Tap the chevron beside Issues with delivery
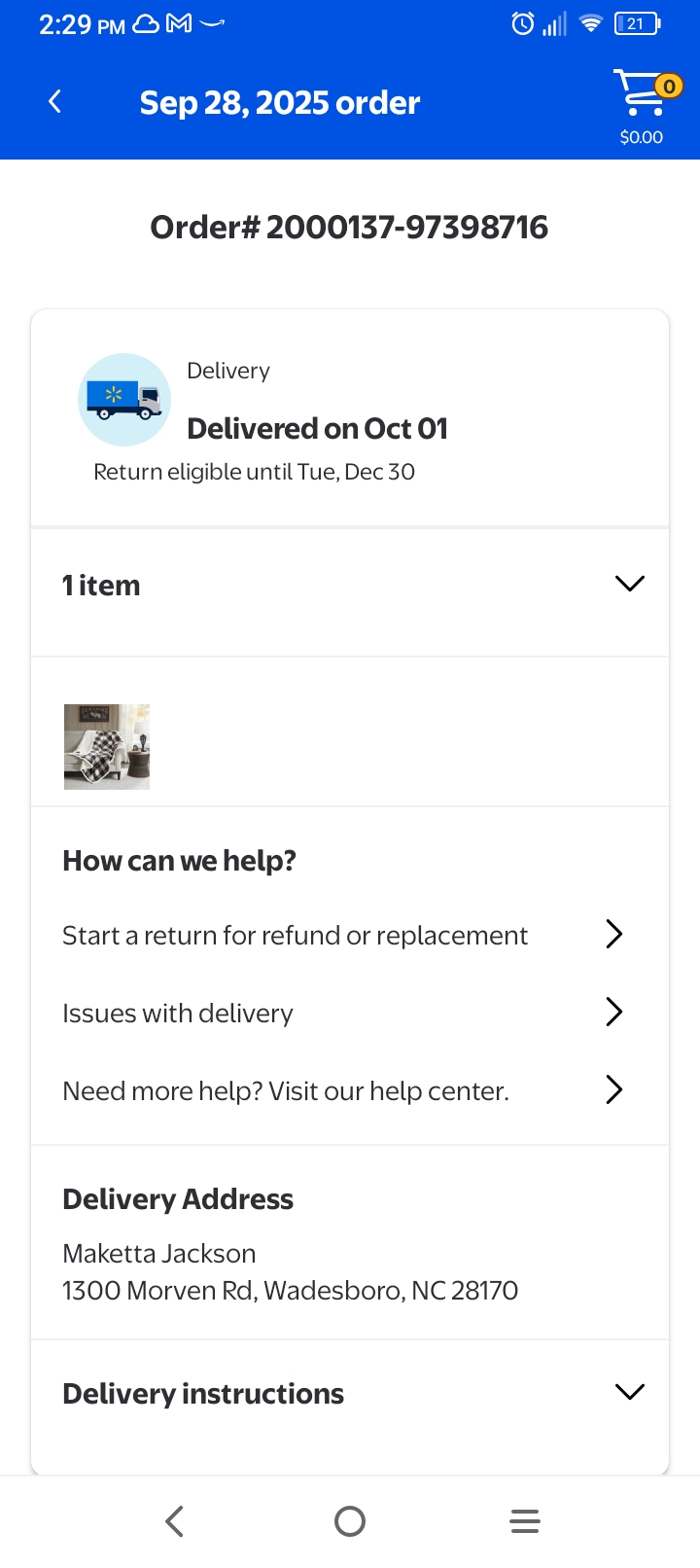This screenshot has width=700, height=1568. tap(613, 1012)
